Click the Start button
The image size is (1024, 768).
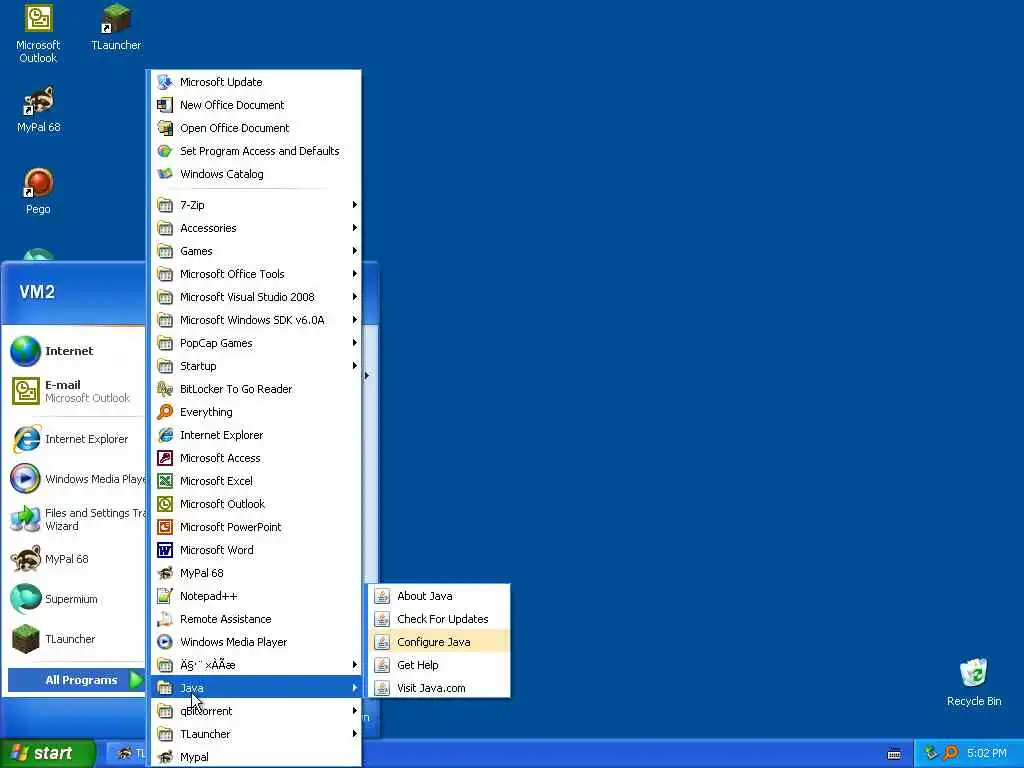(x=47, y=753)
